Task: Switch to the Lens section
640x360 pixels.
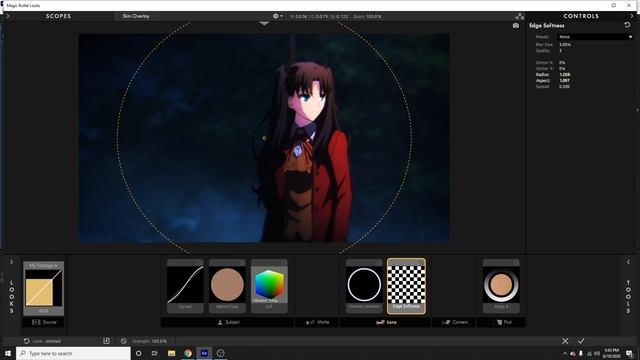Action: (x=386, y=322)
